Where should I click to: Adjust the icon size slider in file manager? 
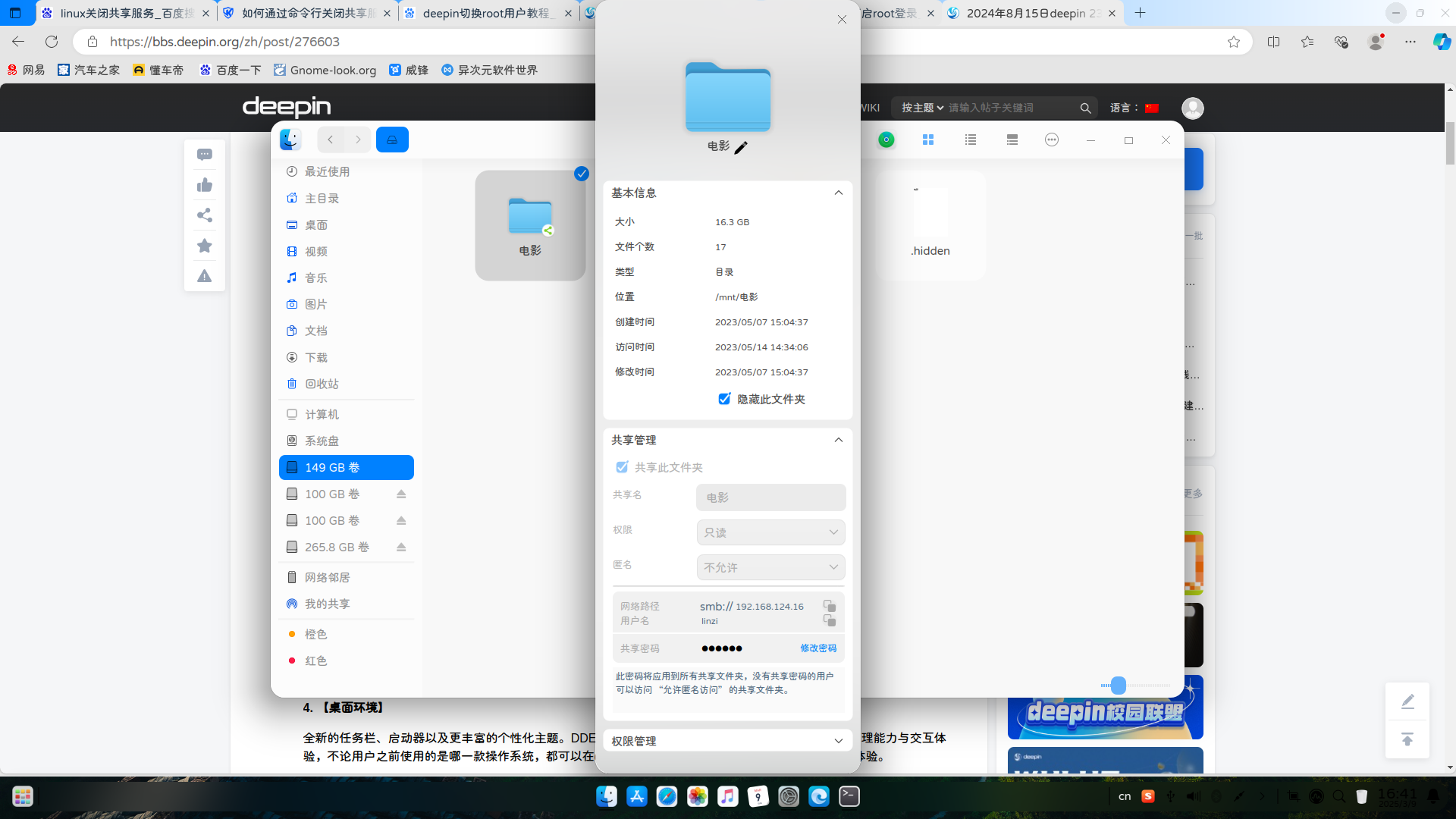(1118, 686)
